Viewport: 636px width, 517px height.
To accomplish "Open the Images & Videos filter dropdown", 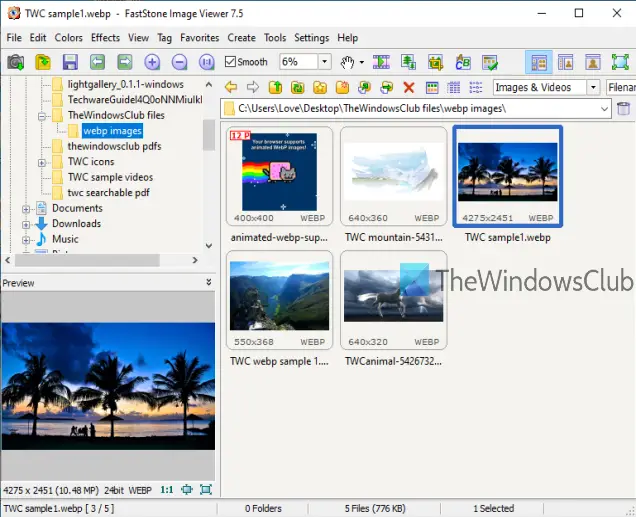I will [x=593, y=87].
